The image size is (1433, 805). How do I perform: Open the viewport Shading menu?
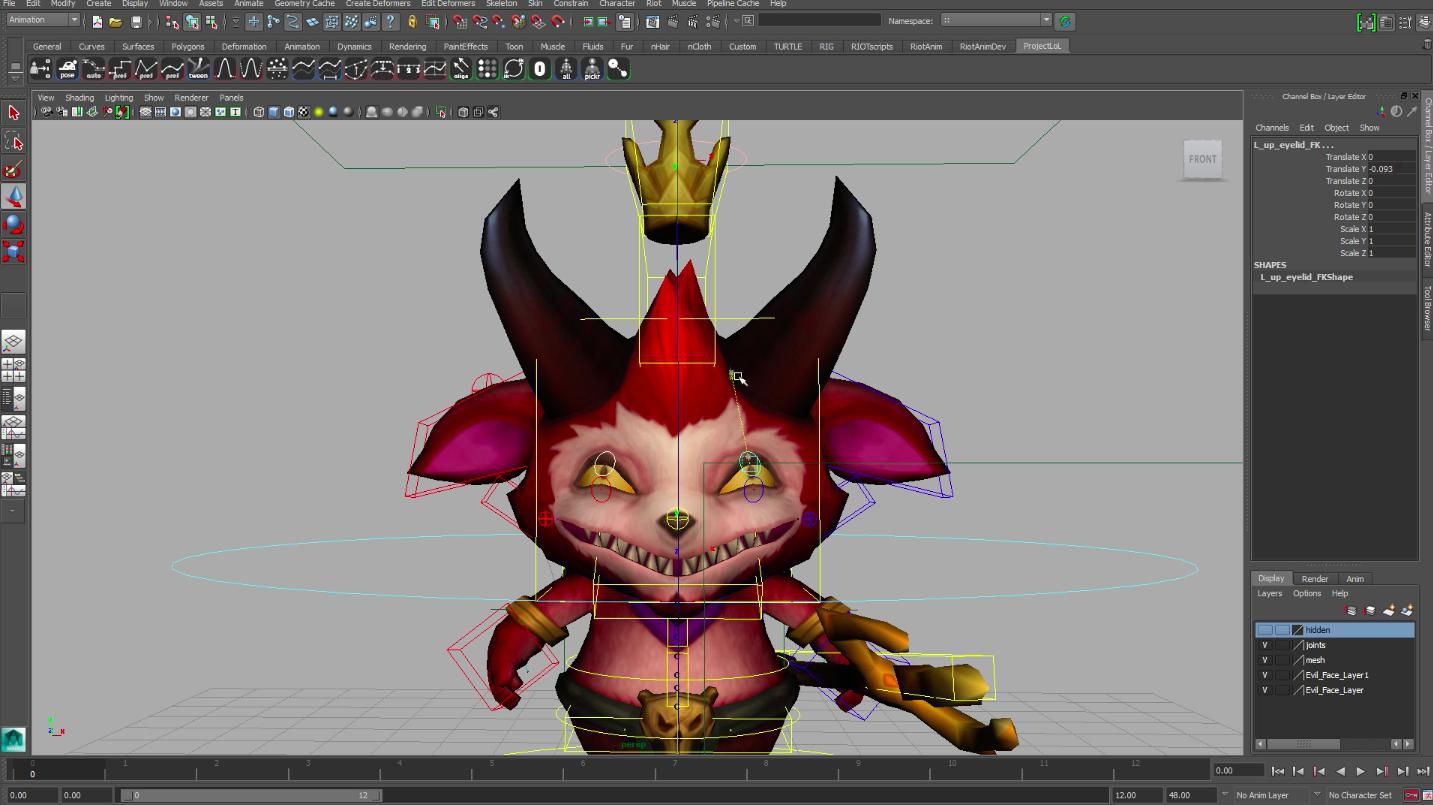[79, 98]
